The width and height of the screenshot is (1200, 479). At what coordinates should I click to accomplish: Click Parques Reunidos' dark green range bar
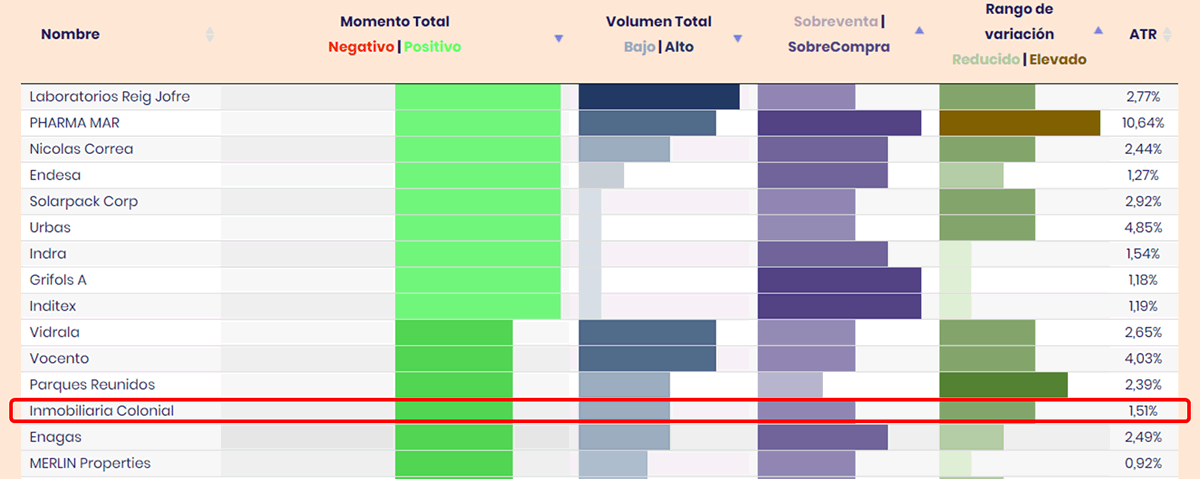[1003, 385]
